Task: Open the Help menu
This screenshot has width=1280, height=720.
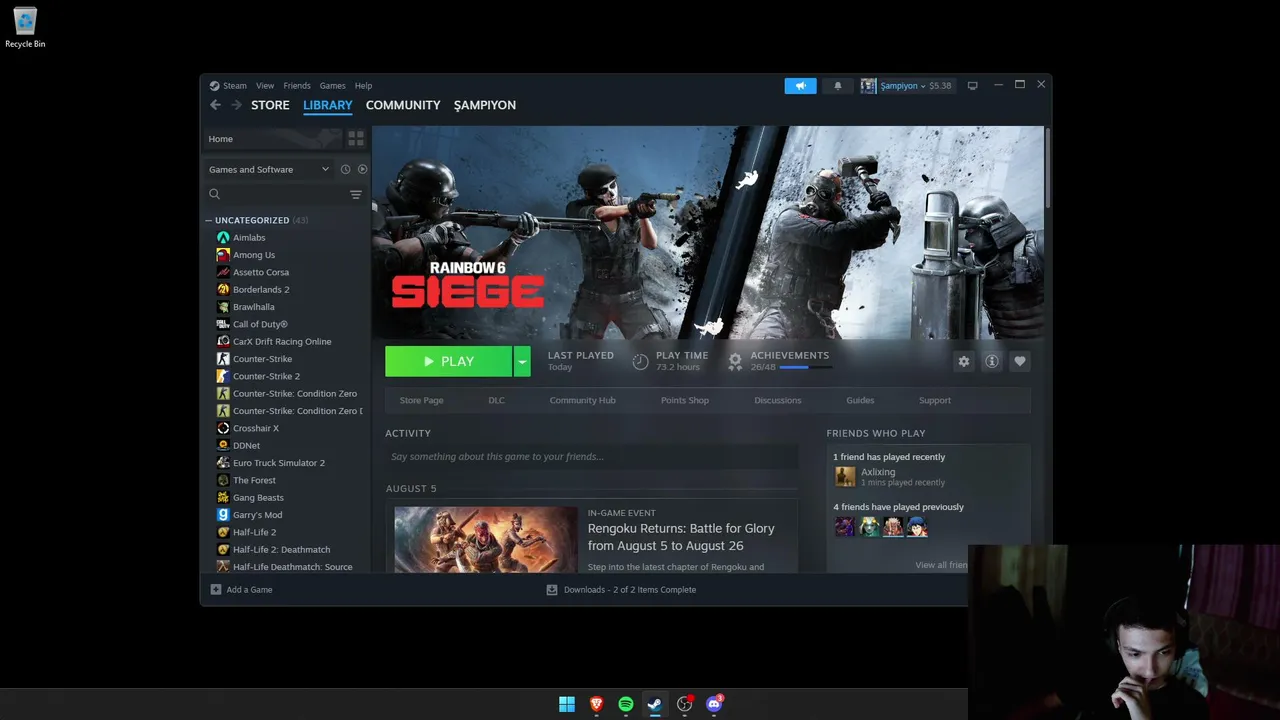Action: click(x=364, y=86)
